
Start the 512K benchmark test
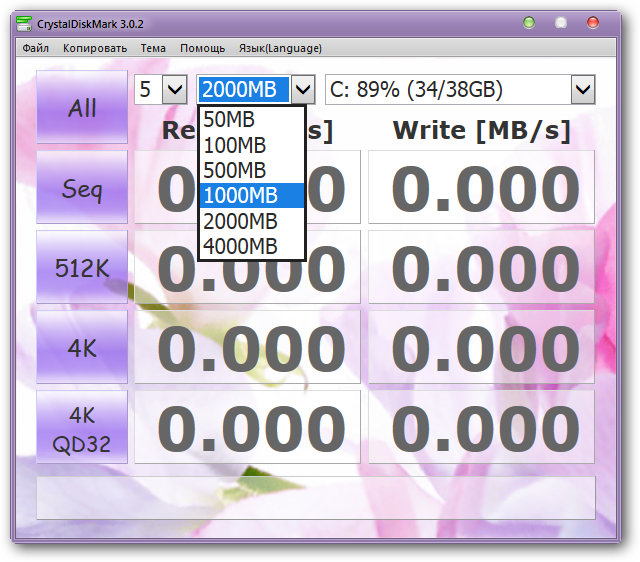(x=82, y=267)
